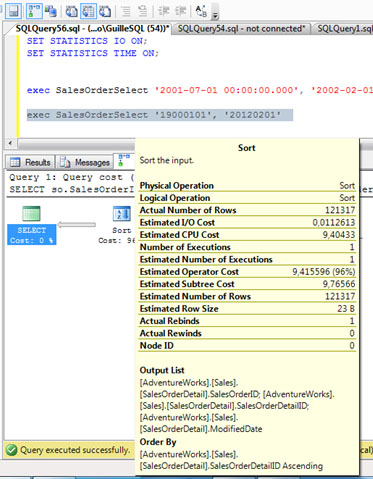Click exec line with '2001-07-01 00:00:00.000'
This screenshot has width=373, height=479.
click(200, 90)
